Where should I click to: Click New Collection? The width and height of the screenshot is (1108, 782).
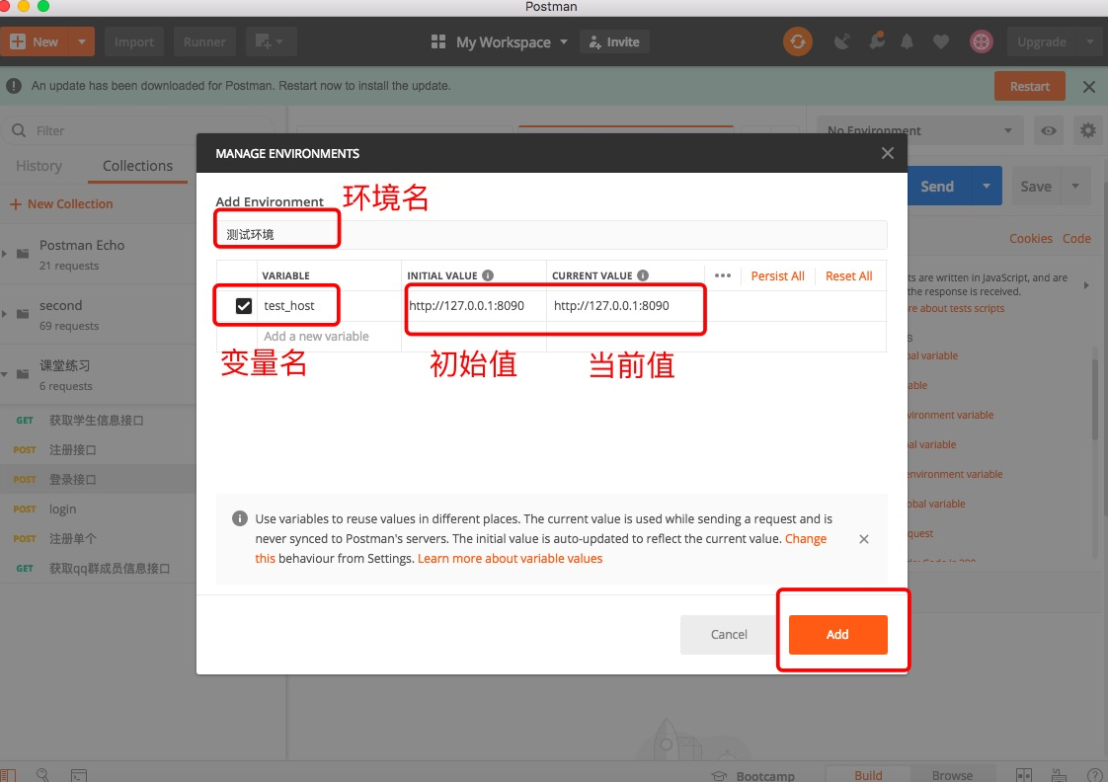point(61,203)
